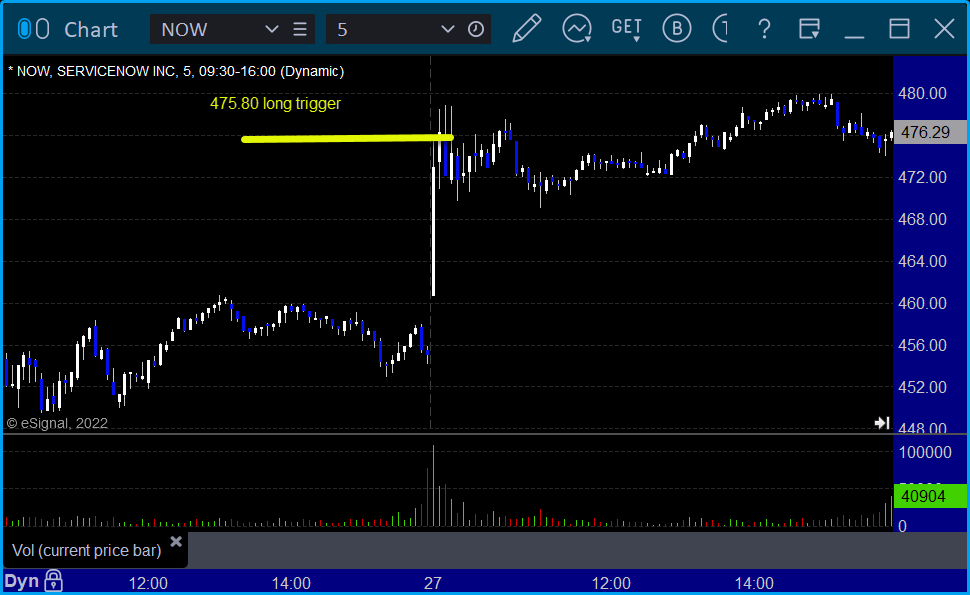
Task: Toggle the Dyn lock icon
Action: click(54, 581)
